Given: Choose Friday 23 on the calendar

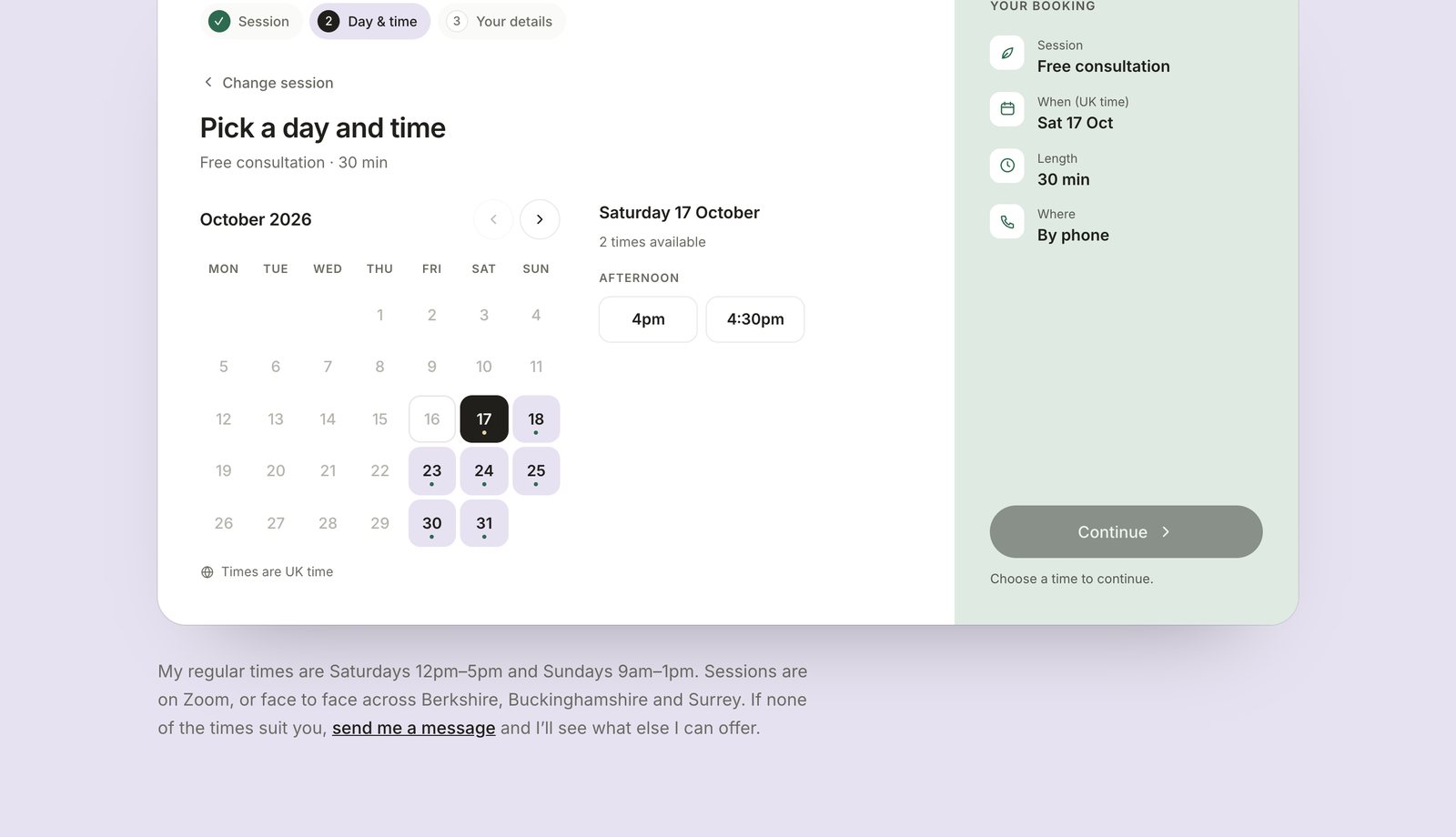Looking at the screenshot, I should pyautogui.click(x=432, y=471).
